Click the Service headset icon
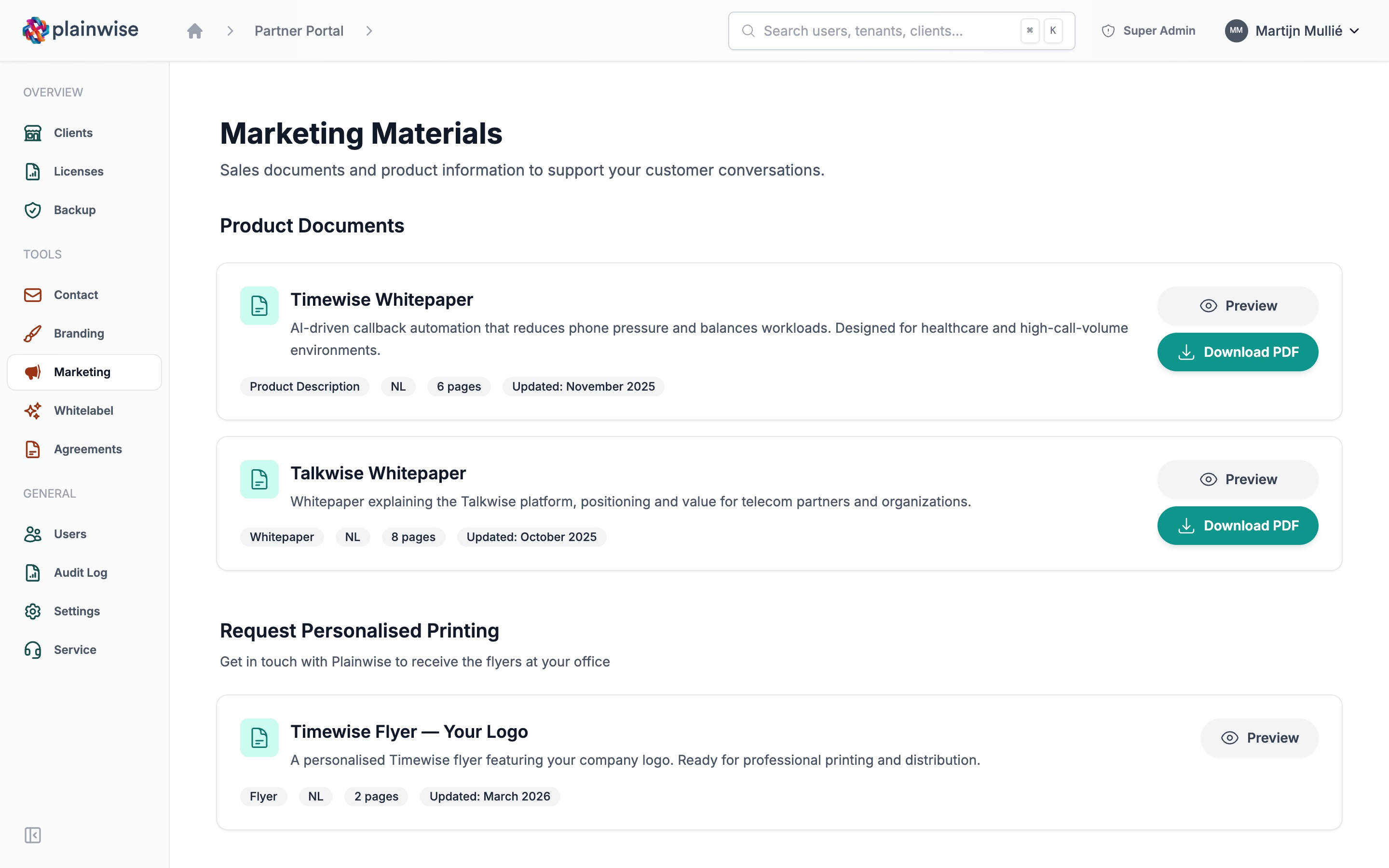Screen dimensions: 1389x868 (x=33, y=649)
